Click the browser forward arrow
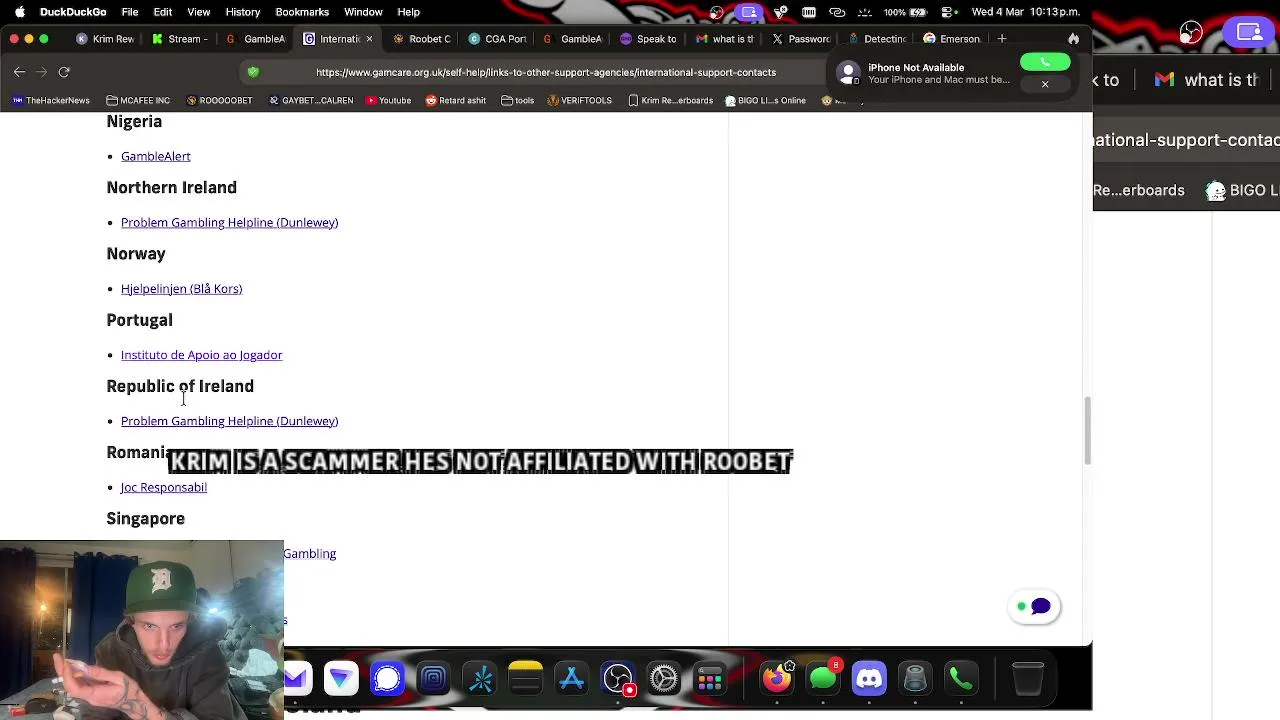Image resolution: width=1280 pixels, height=720 pixels. (x=41, y=72)
